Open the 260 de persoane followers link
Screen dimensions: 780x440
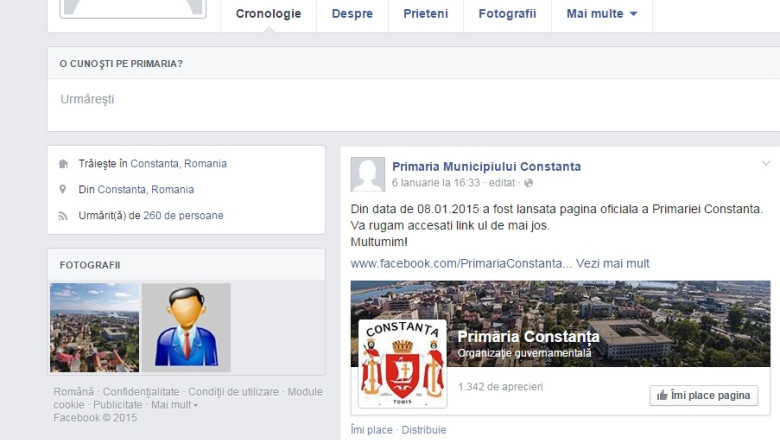click(x=183, y=216)
